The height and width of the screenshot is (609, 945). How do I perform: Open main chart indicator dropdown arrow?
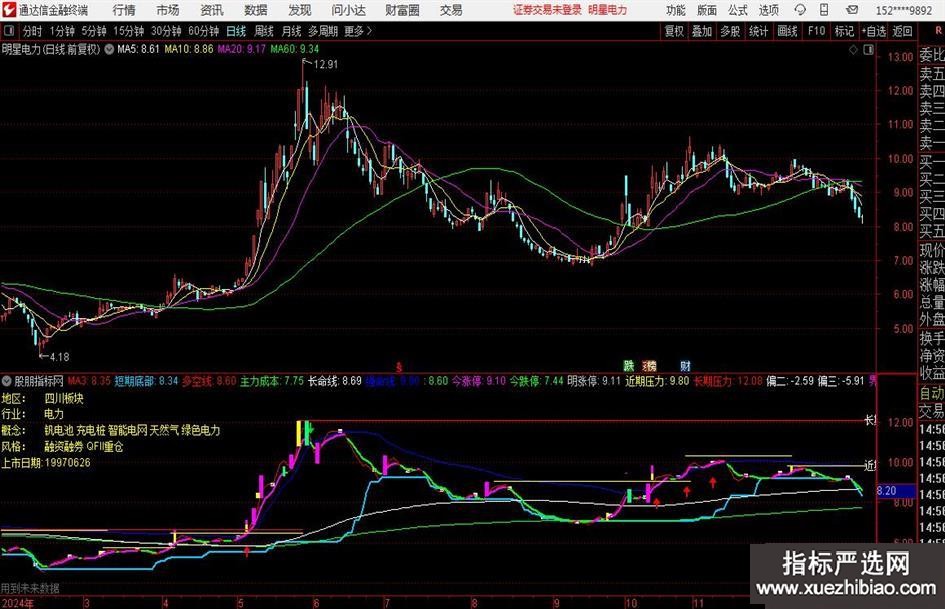coord(109,49)
